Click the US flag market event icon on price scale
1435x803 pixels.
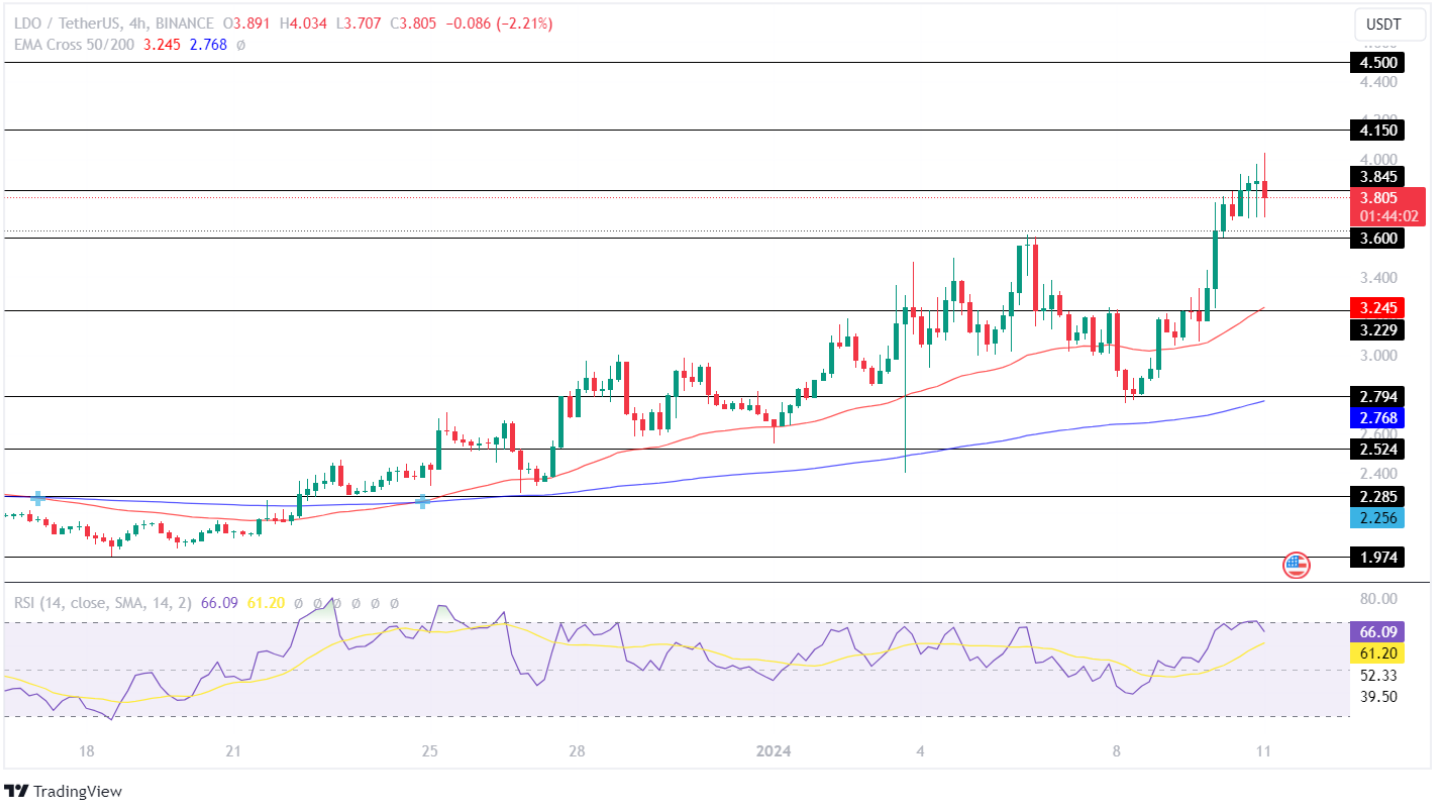pos(1298,565)
